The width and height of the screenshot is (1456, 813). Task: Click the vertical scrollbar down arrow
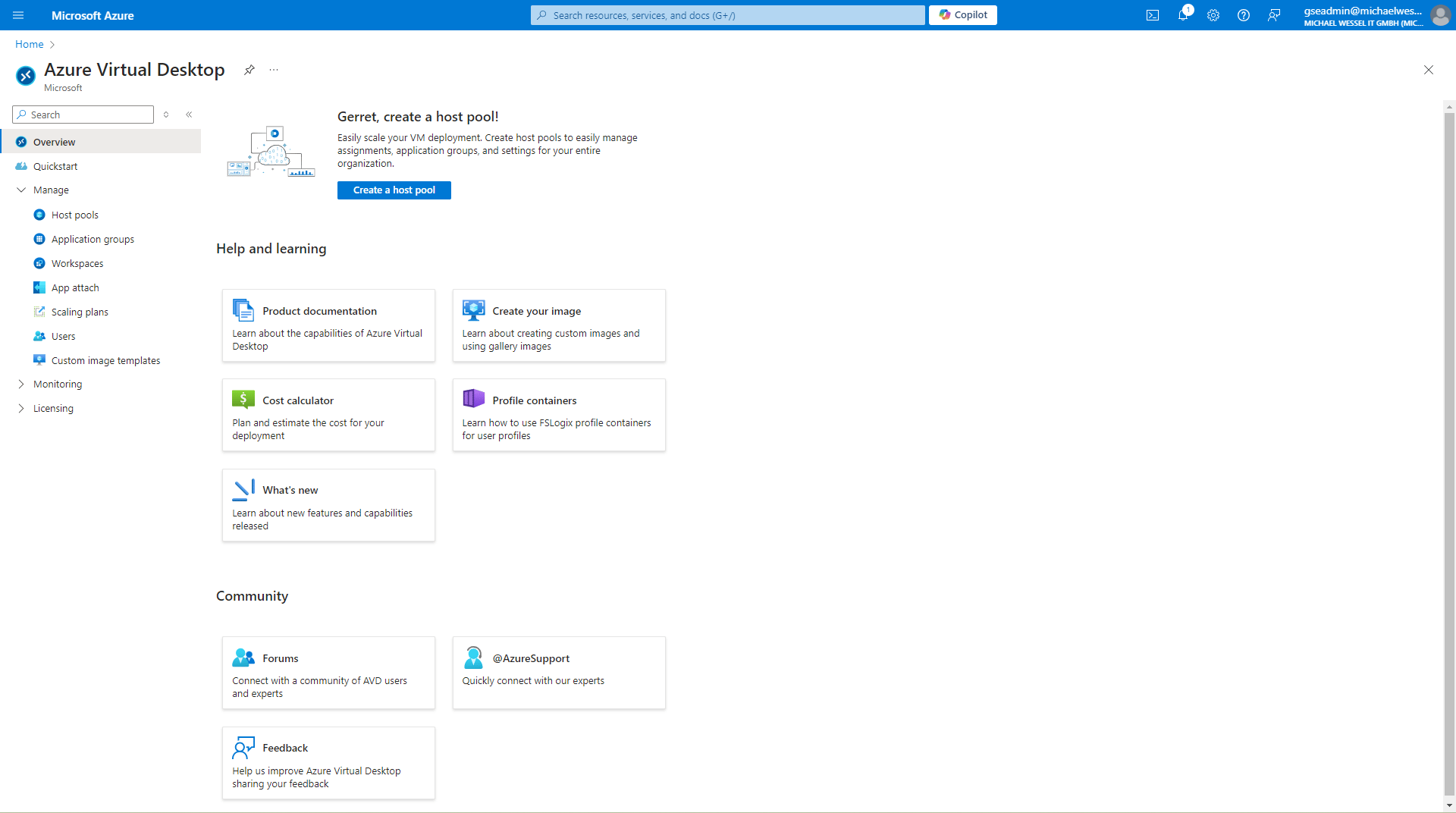pyautogui.click(x=1449, y=805)
